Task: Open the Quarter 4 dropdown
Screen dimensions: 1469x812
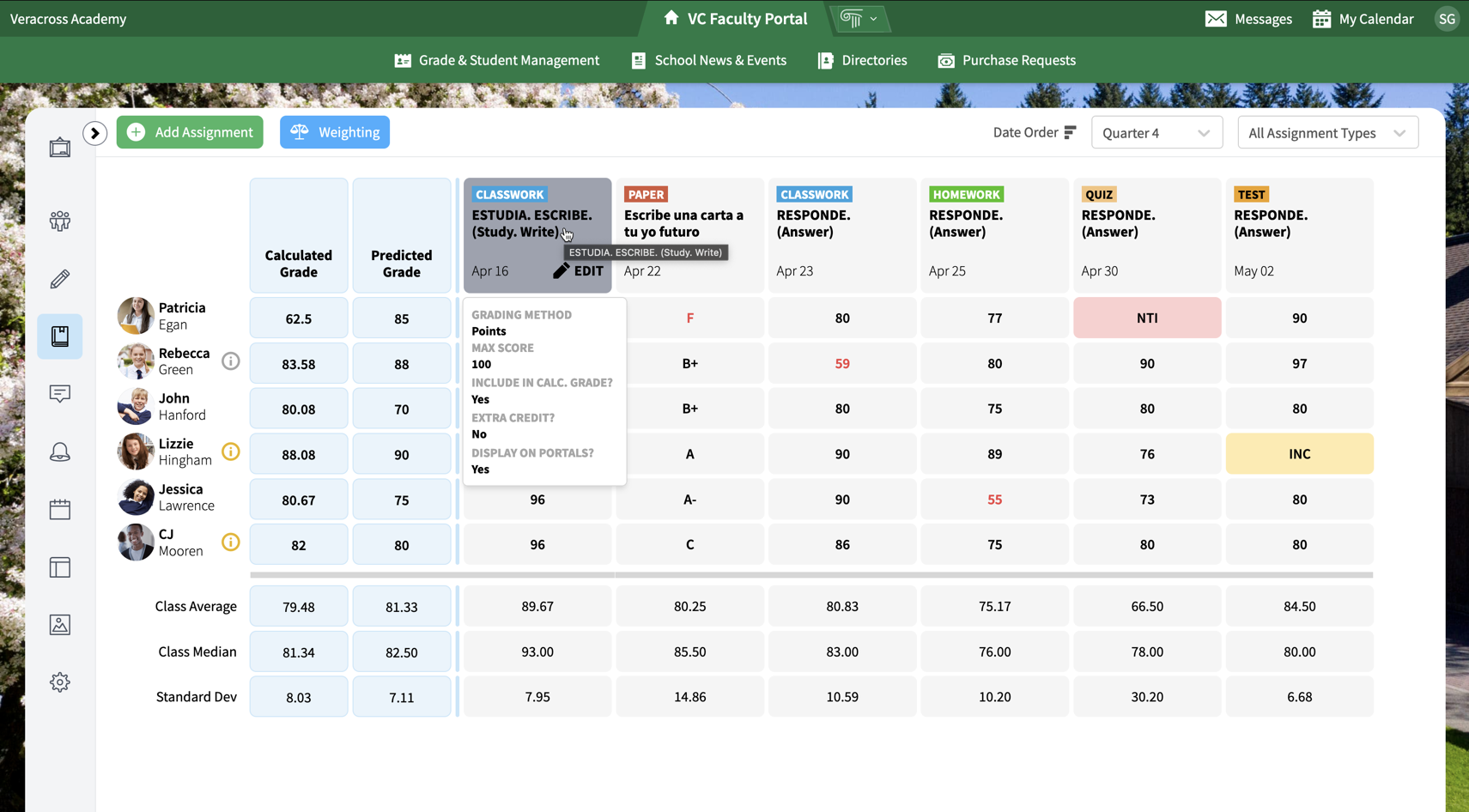Action: (x=1156, y=132)
